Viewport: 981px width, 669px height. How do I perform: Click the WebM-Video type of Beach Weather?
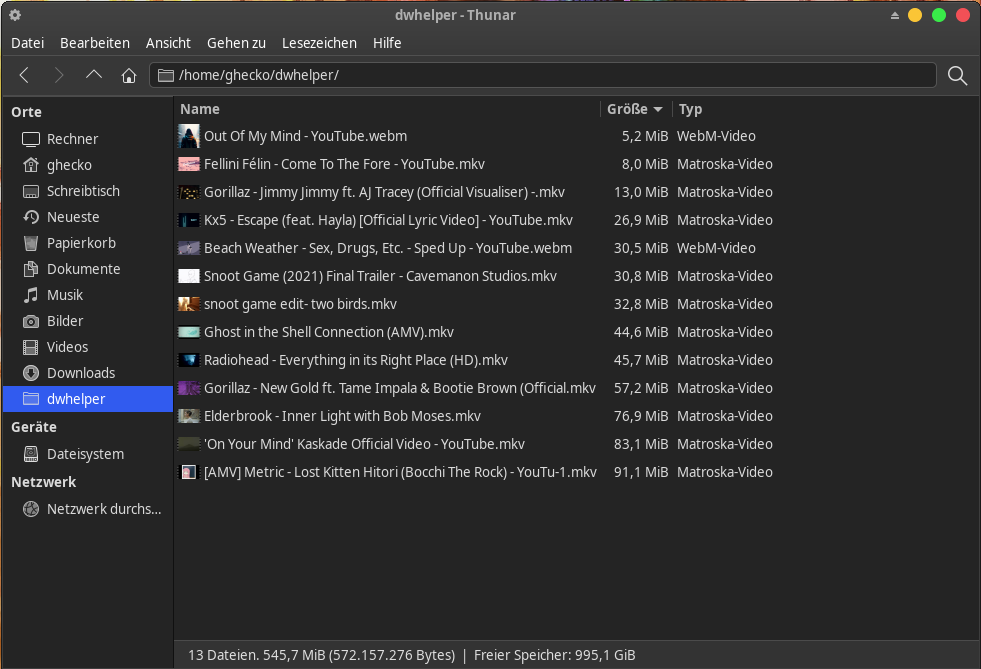click(716, 248)
